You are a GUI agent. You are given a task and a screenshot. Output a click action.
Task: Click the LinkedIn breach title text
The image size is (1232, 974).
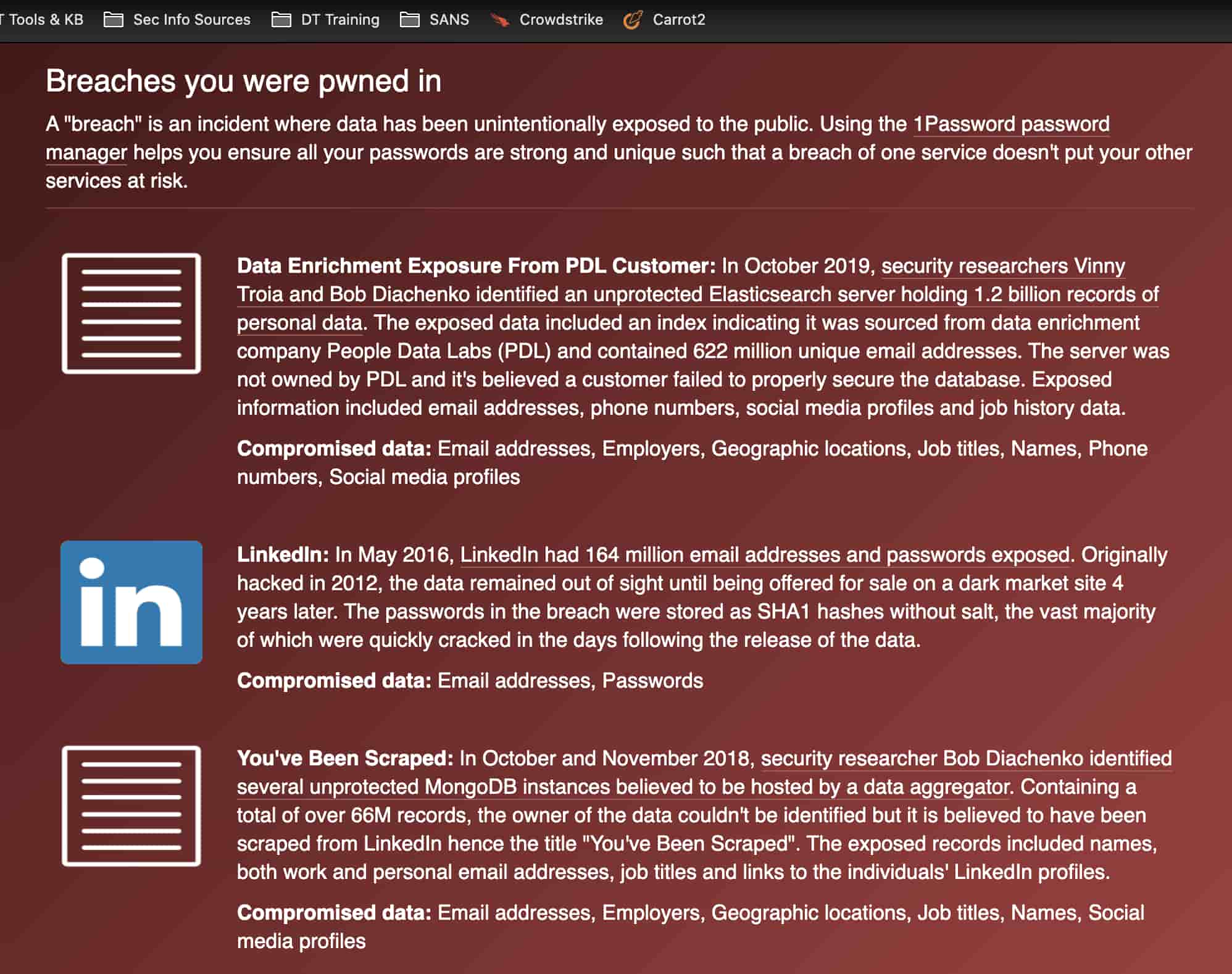(x=283, y=555)
